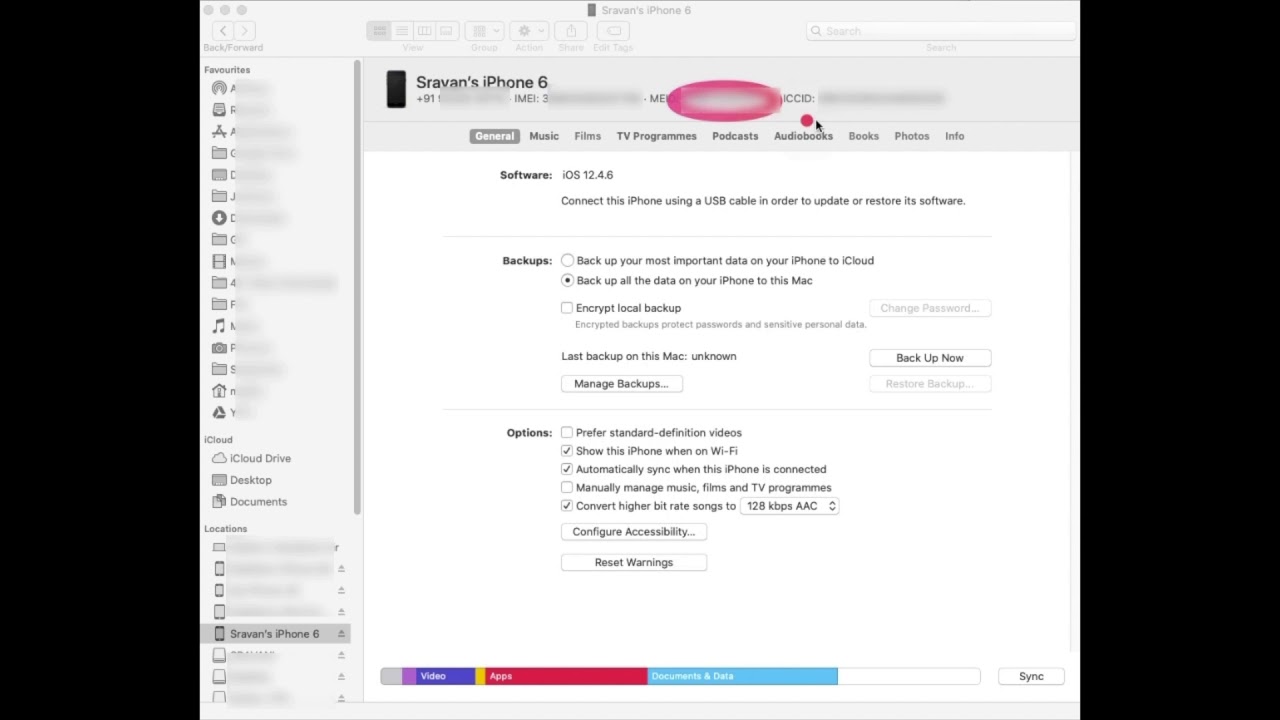
Task: Click the Apps segment of storage bar
Action: (x=566, y=677)
